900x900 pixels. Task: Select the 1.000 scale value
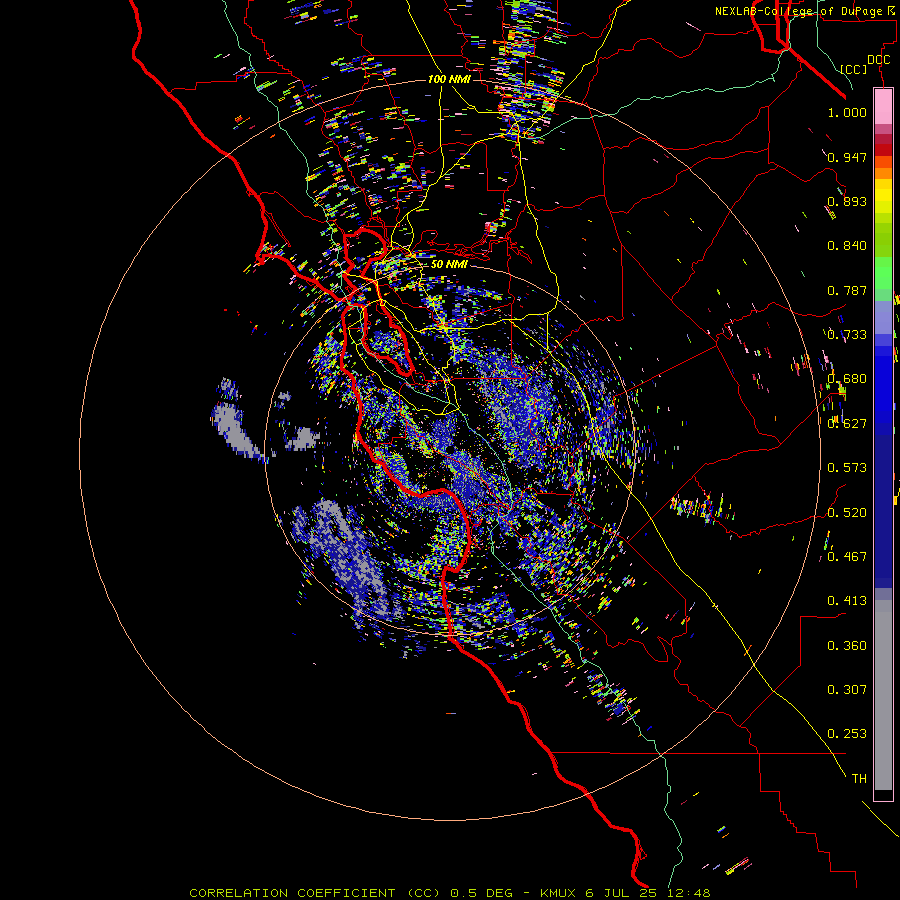coord(847,112)
